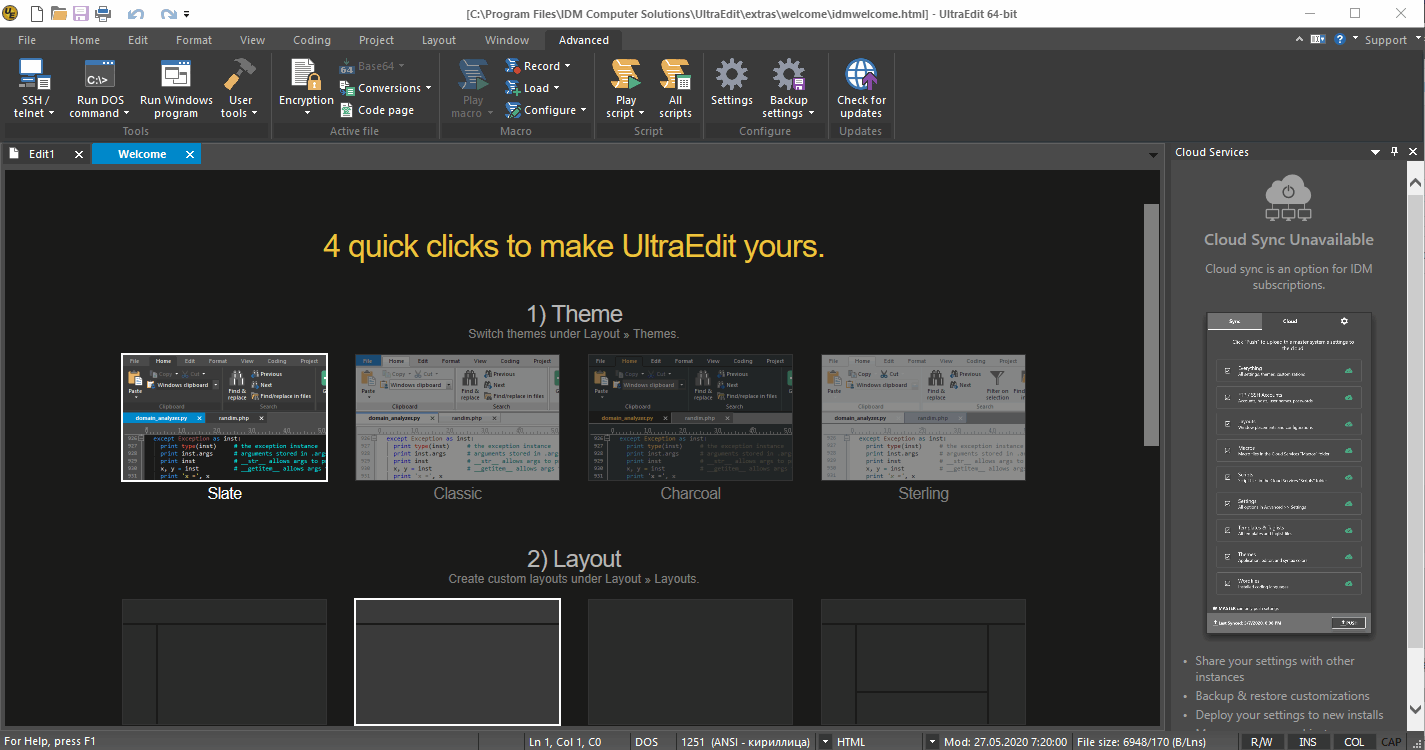
Task: Open the Window ribbon tab
Action: pos(507,40)
